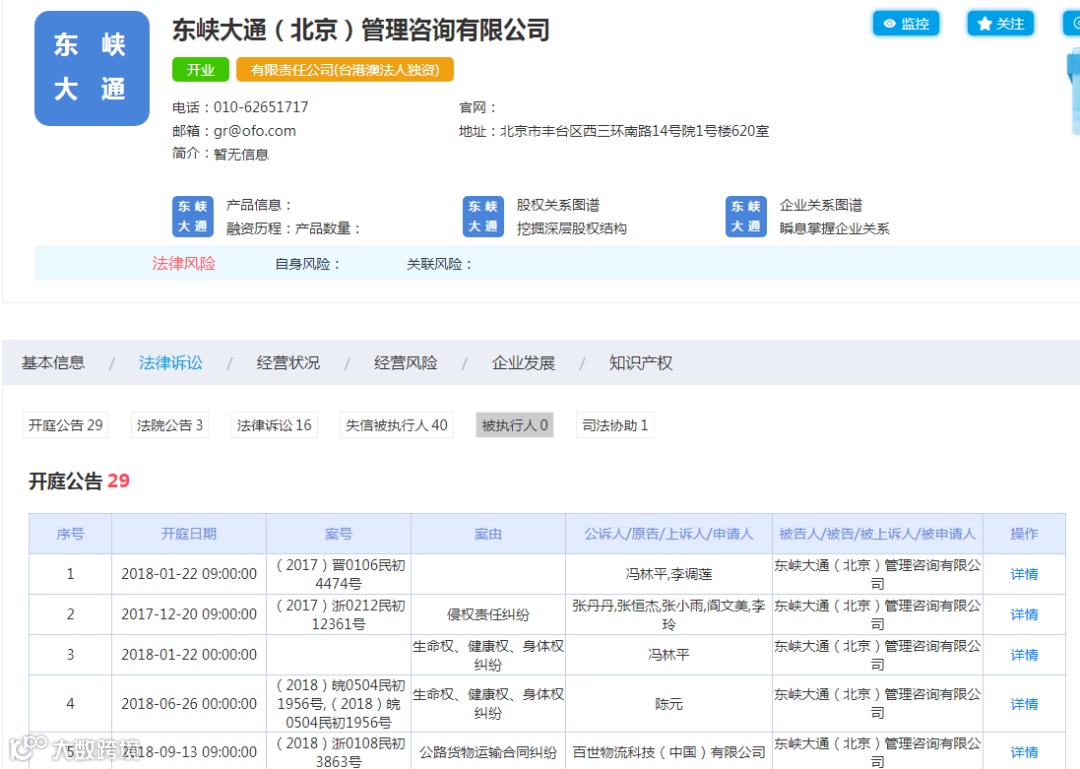Click company title 东峡大通(北京)管理咨询有限公司
The height and width of the screenshot is (769, 1080).
pyautogui.click(x=361, y=30)
